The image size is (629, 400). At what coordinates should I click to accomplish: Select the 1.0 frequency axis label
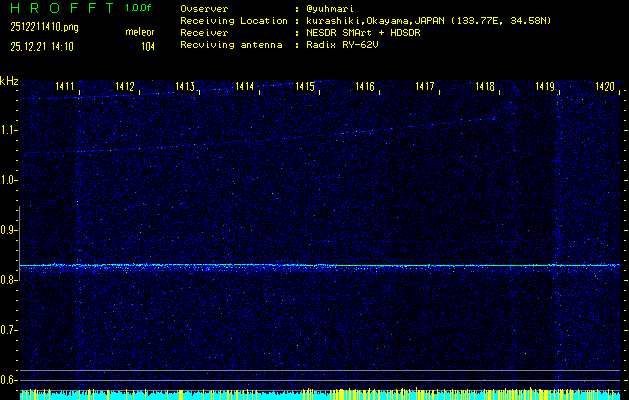coord(9,180)
